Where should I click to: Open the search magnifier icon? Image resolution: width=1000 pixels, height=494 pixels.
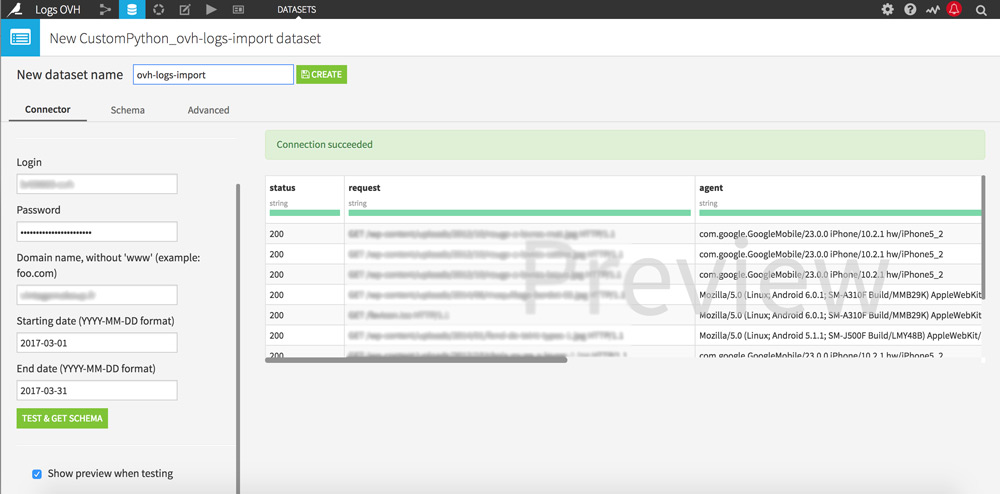pyautogui.click(x=981, y=10)
